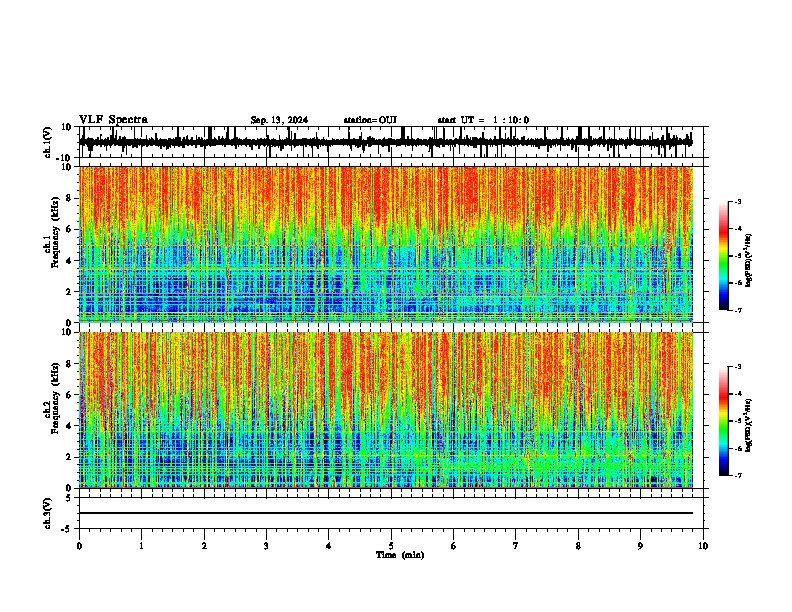Click the '-7' label on ch.2 color bar
Screen dimensions: 792x612
point(738,475)
